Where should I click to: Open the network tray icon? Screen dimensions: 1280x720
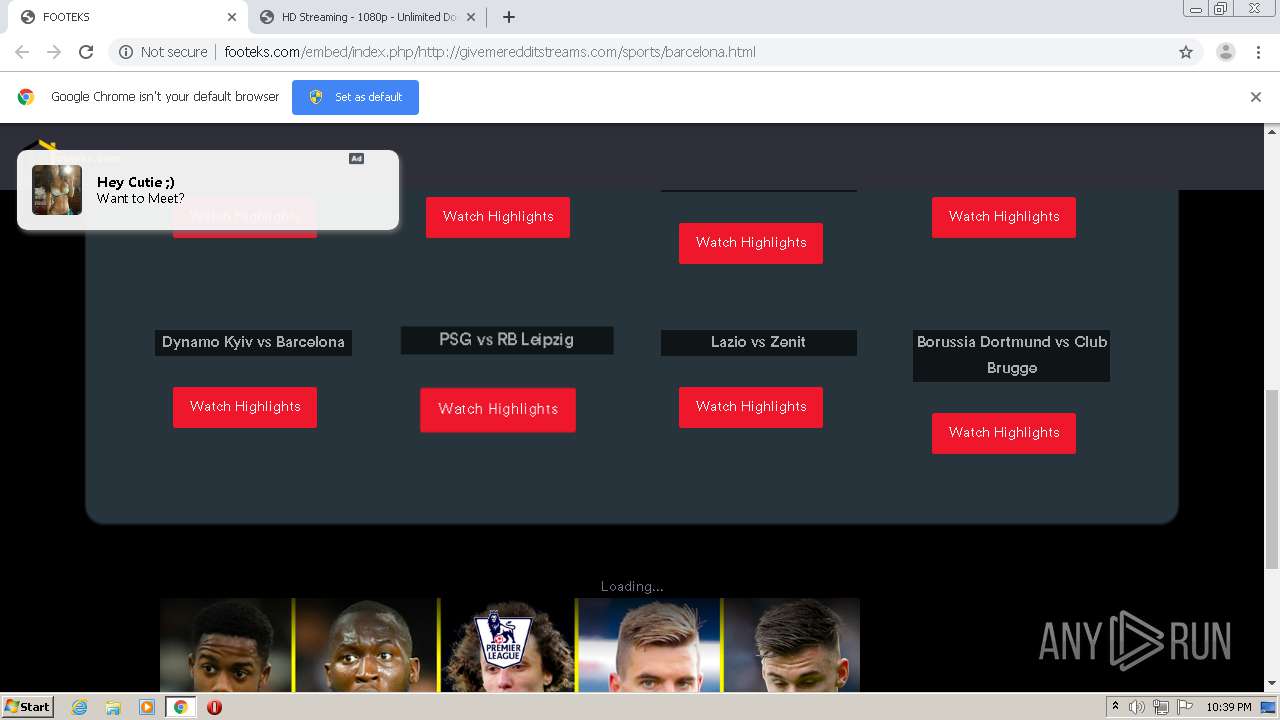[1161, 707]
